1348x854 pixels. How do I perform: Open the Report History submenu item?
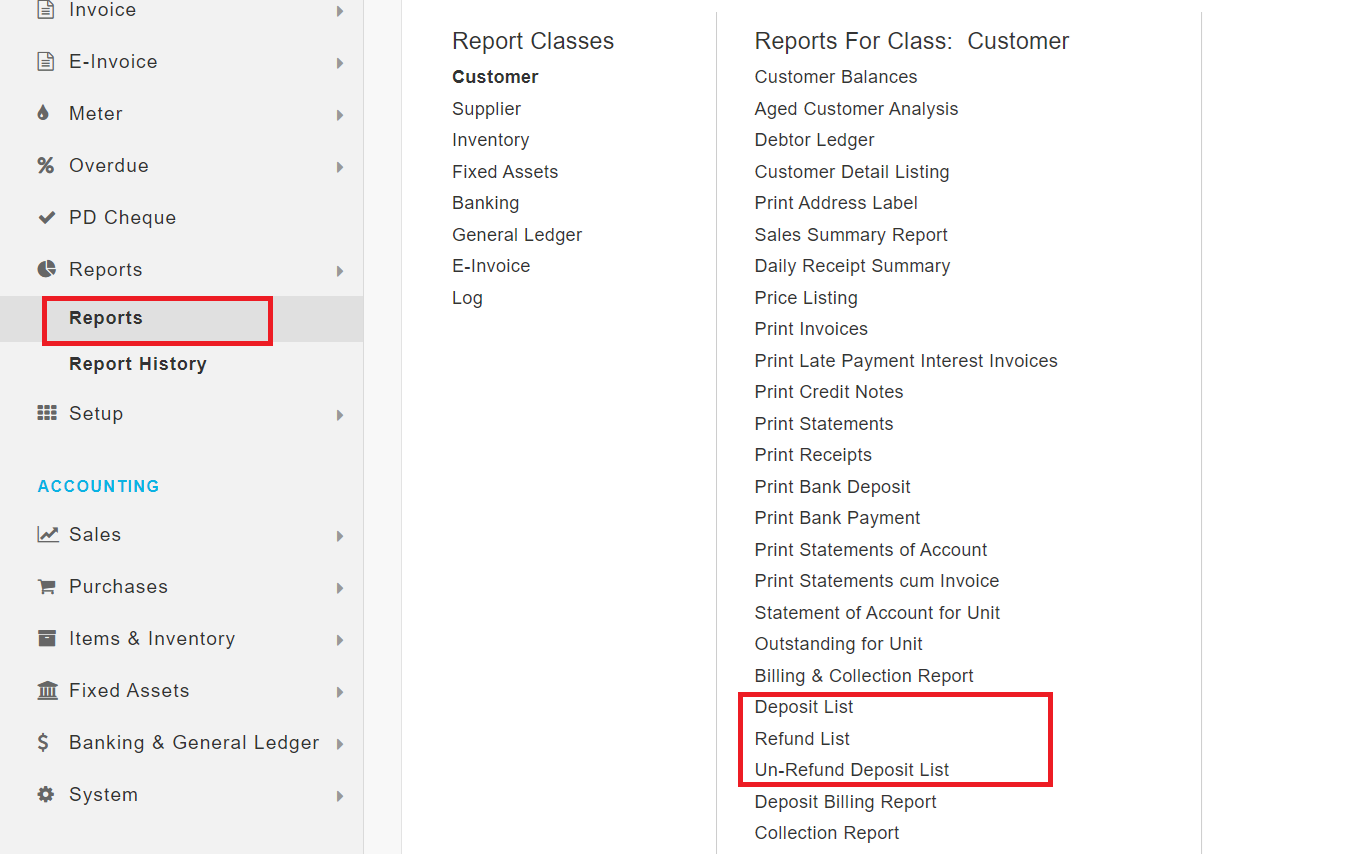[138, 364]
